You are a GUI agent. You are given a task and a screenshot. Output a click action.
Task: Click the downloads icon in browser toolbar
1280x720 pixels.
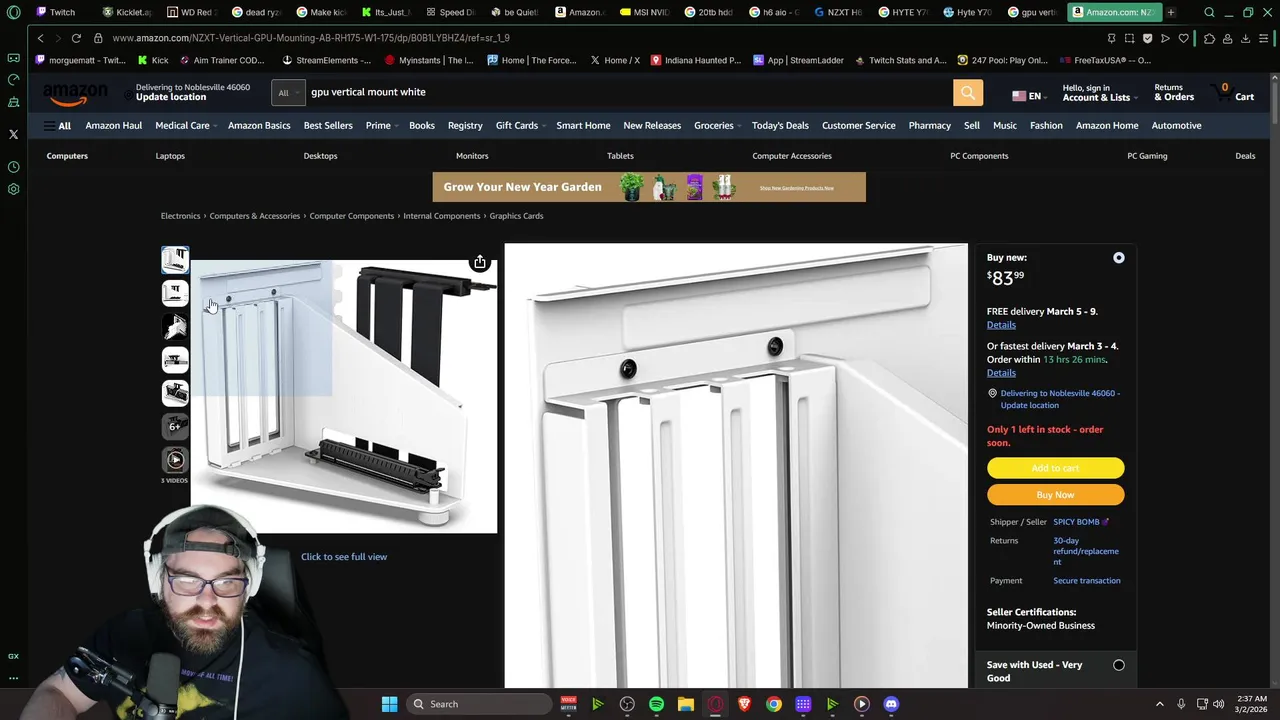pos(1245,38)
